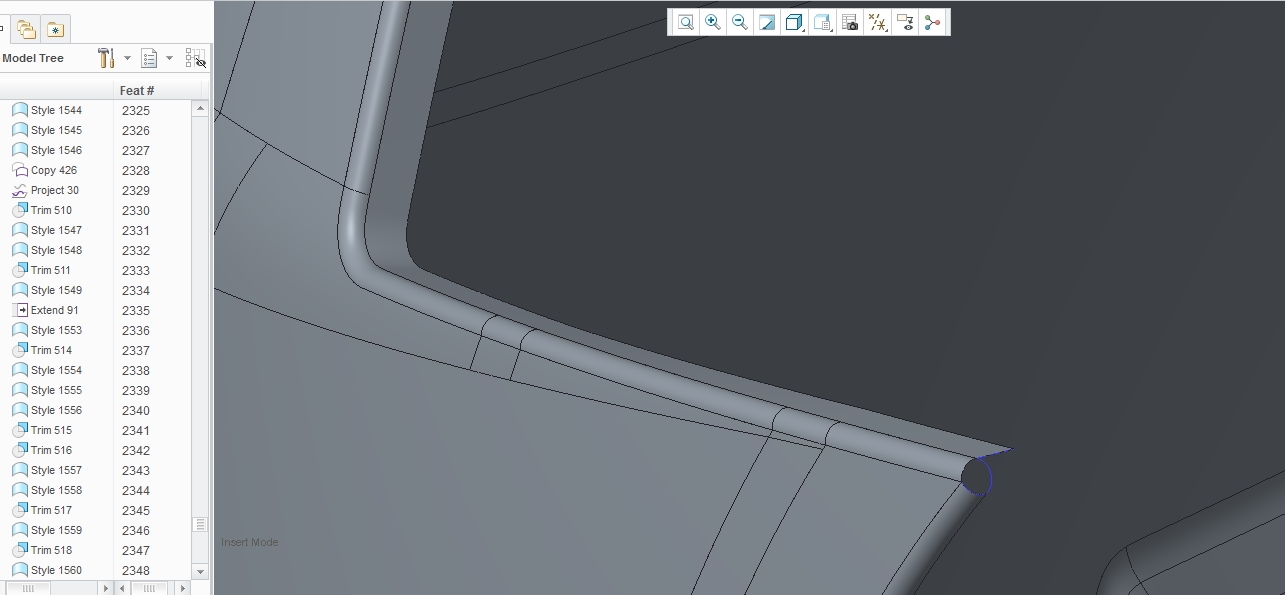This screenshot has height=595, width=1285.
Task: Click feature number 2342
Action: click(x=136, y=450)
